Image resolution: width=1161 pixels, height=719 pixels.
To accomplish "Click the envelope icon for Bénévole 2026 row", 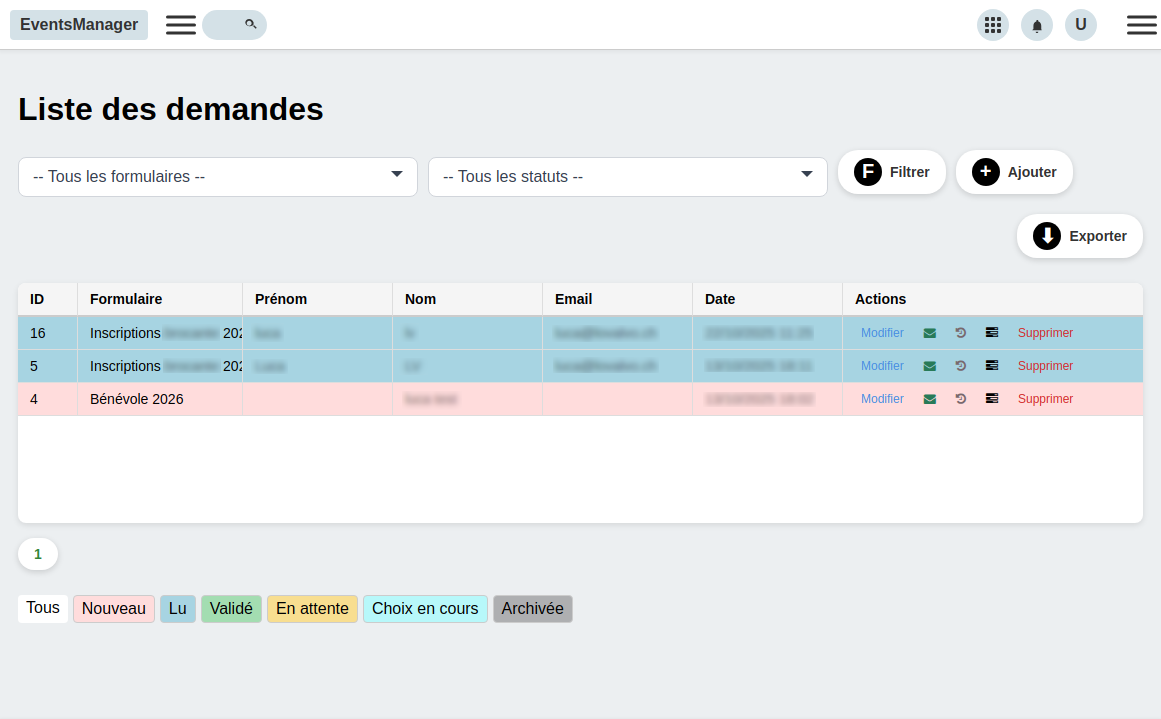I will (930, 399).
